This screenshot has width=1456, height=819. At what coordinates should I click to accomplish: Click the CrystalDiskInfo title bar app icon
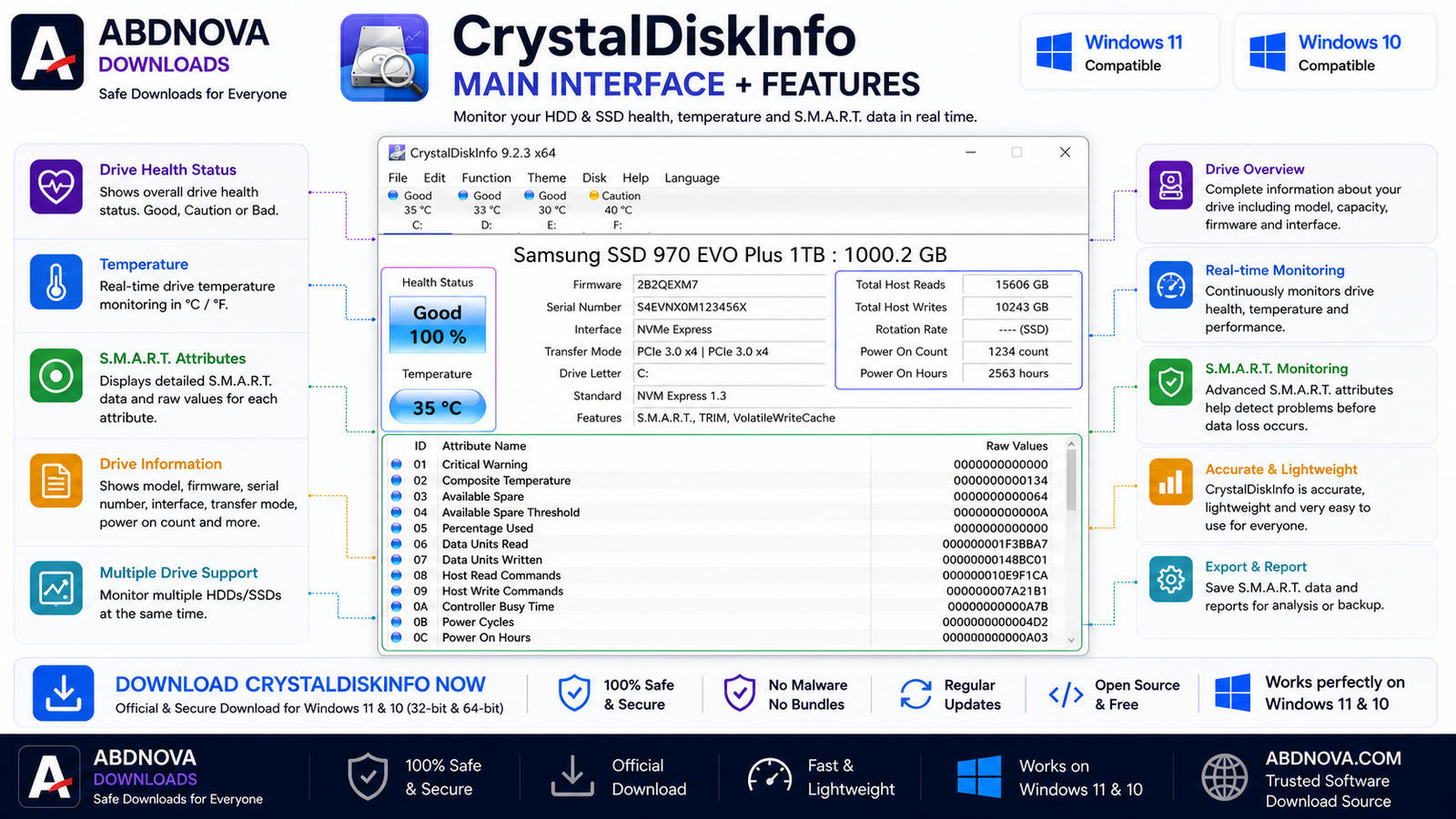pos(397,153)
